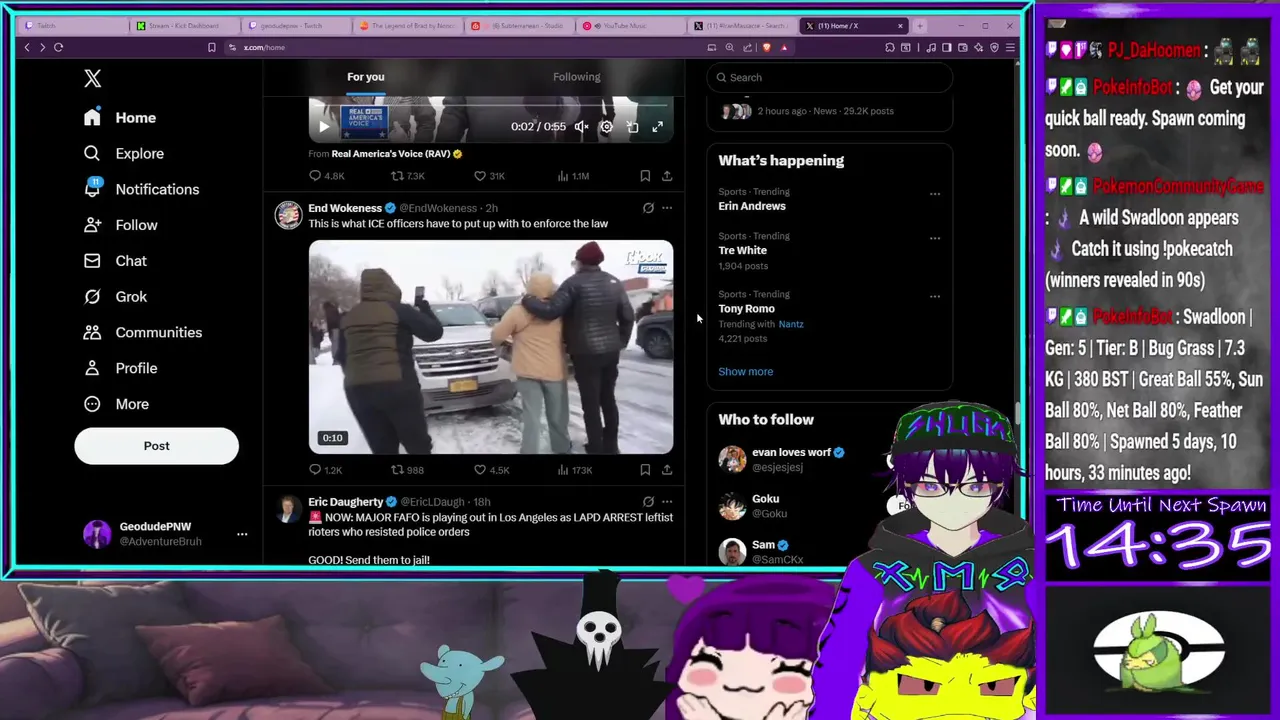Open End Wokeness profile avatar
This screenshot has width=1280, height=720.
pos(288,215)
